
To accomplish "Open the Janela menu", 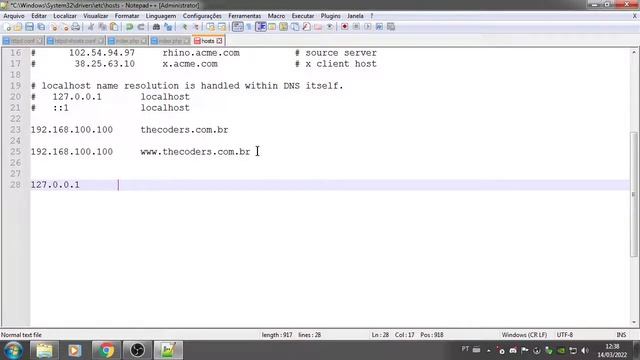I will [355, 16].
